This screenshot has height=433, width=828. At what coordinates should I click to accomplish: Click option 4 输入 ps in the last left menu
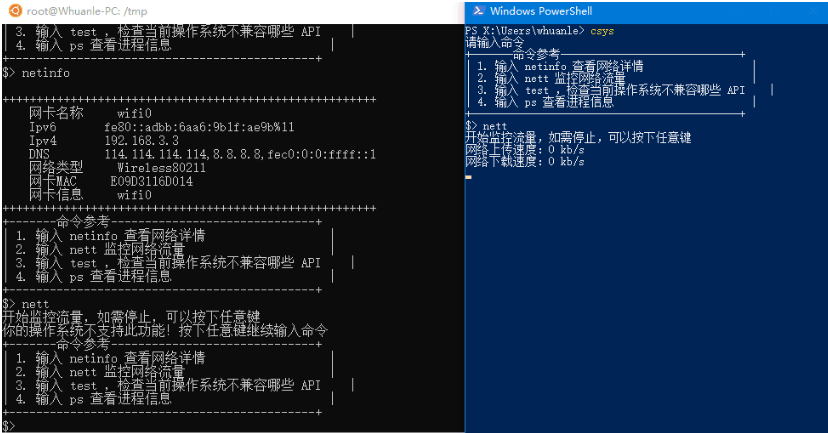93,399
